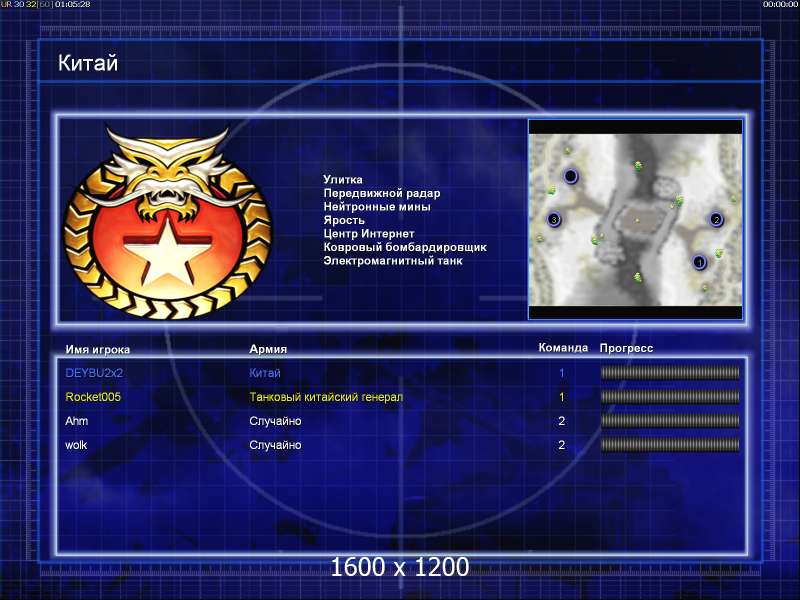This screenshot has width=800, height=600.
Task: Click Ahm's loading progress bar
Action: point(670,421)
